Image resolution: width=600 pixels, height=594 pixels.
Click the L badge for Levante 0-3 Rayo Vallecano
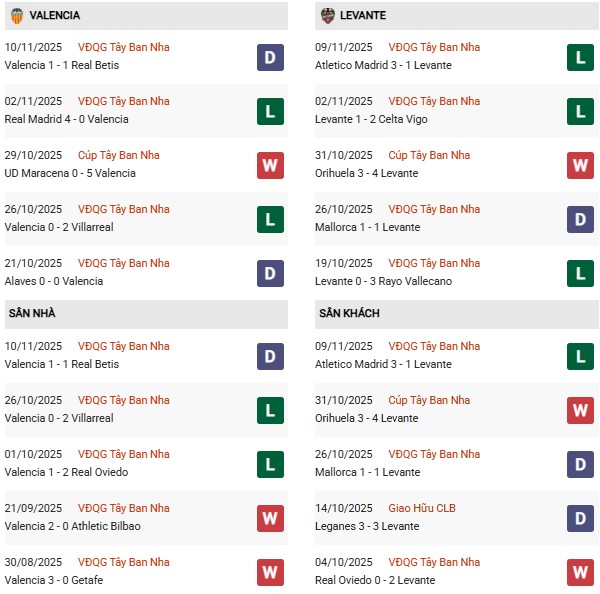(580, 273)
